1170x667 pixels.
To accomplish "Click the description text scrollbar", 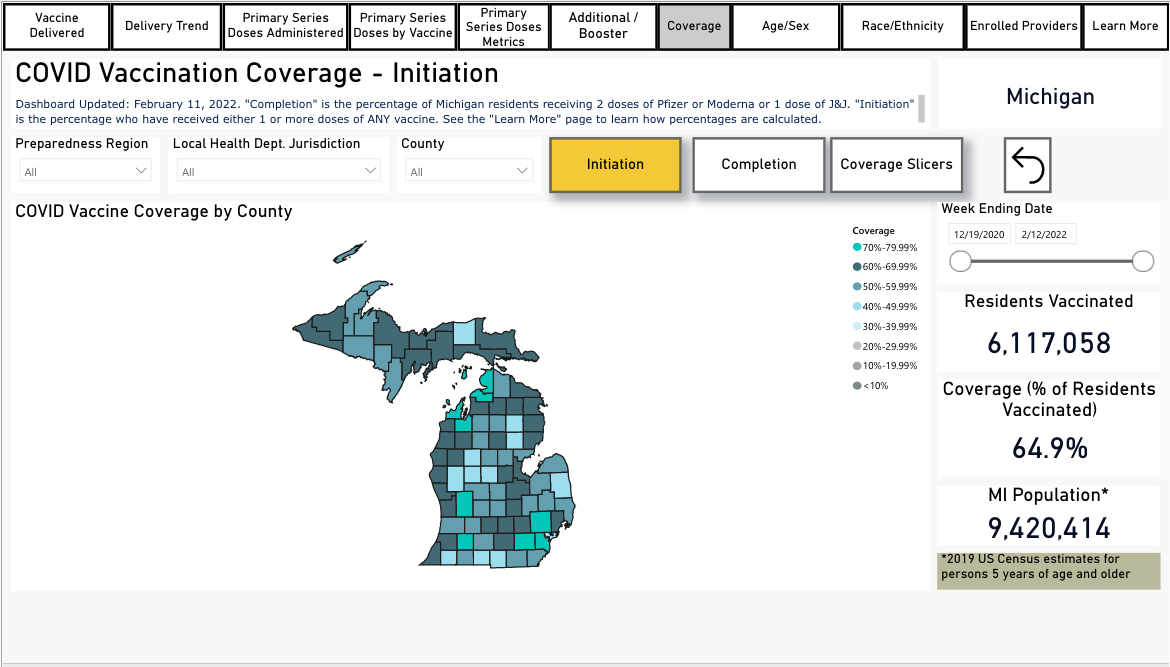I will point(922,109).
